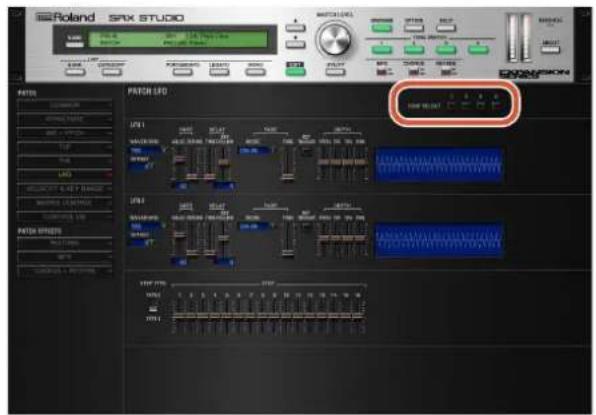Viewport: 596px width, 415px height.
Task: Click LFO1 rate value blue number field
Action: coord(181,186)
